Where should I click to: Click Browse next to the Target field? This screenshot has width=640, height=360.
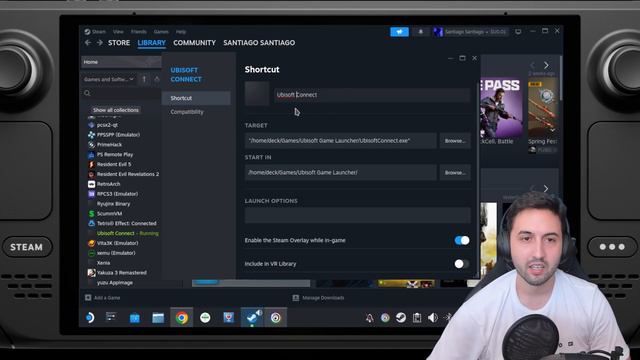pyautogui.click(x=455, y=141)
